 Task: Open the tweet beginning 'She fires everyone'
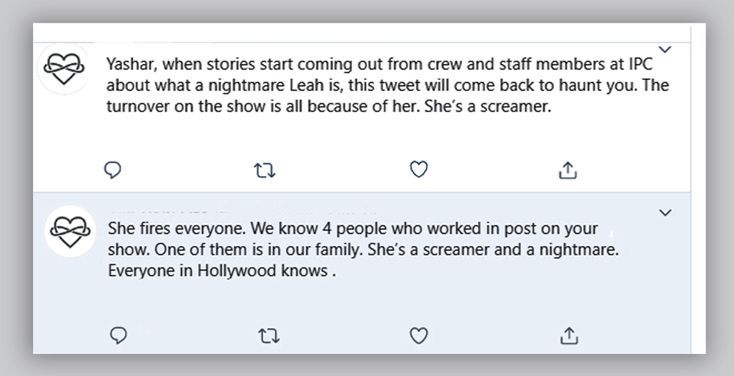coord(363,250)
